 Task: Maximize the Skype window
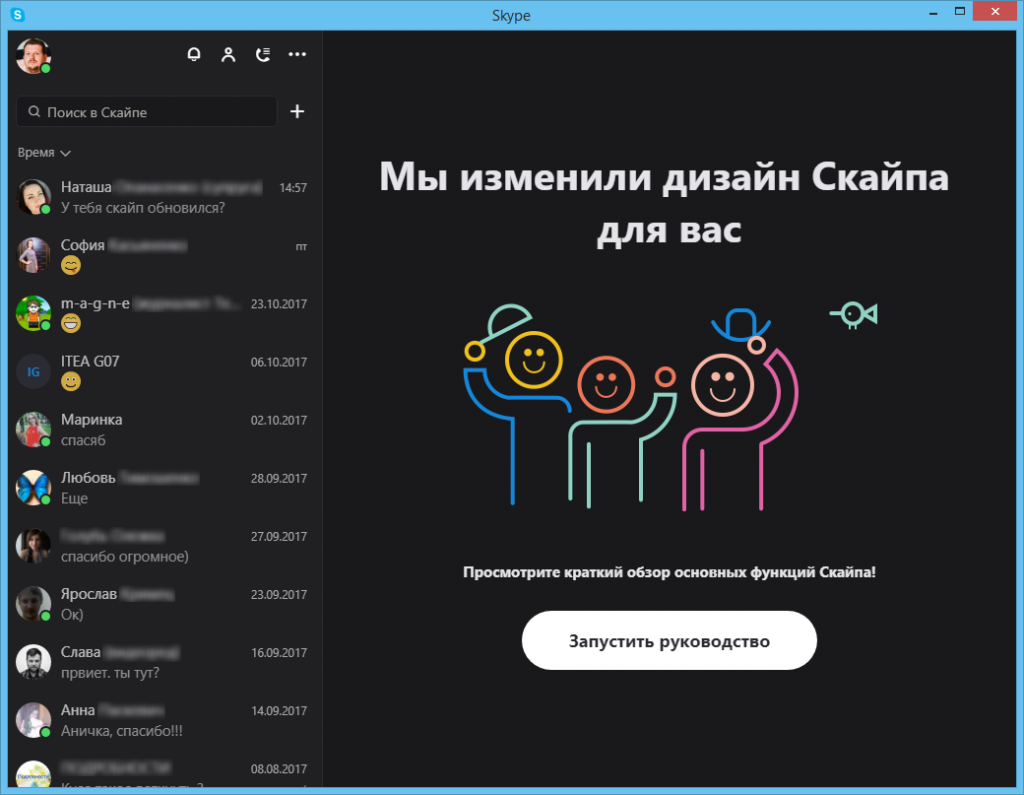[x=959, y=12]
